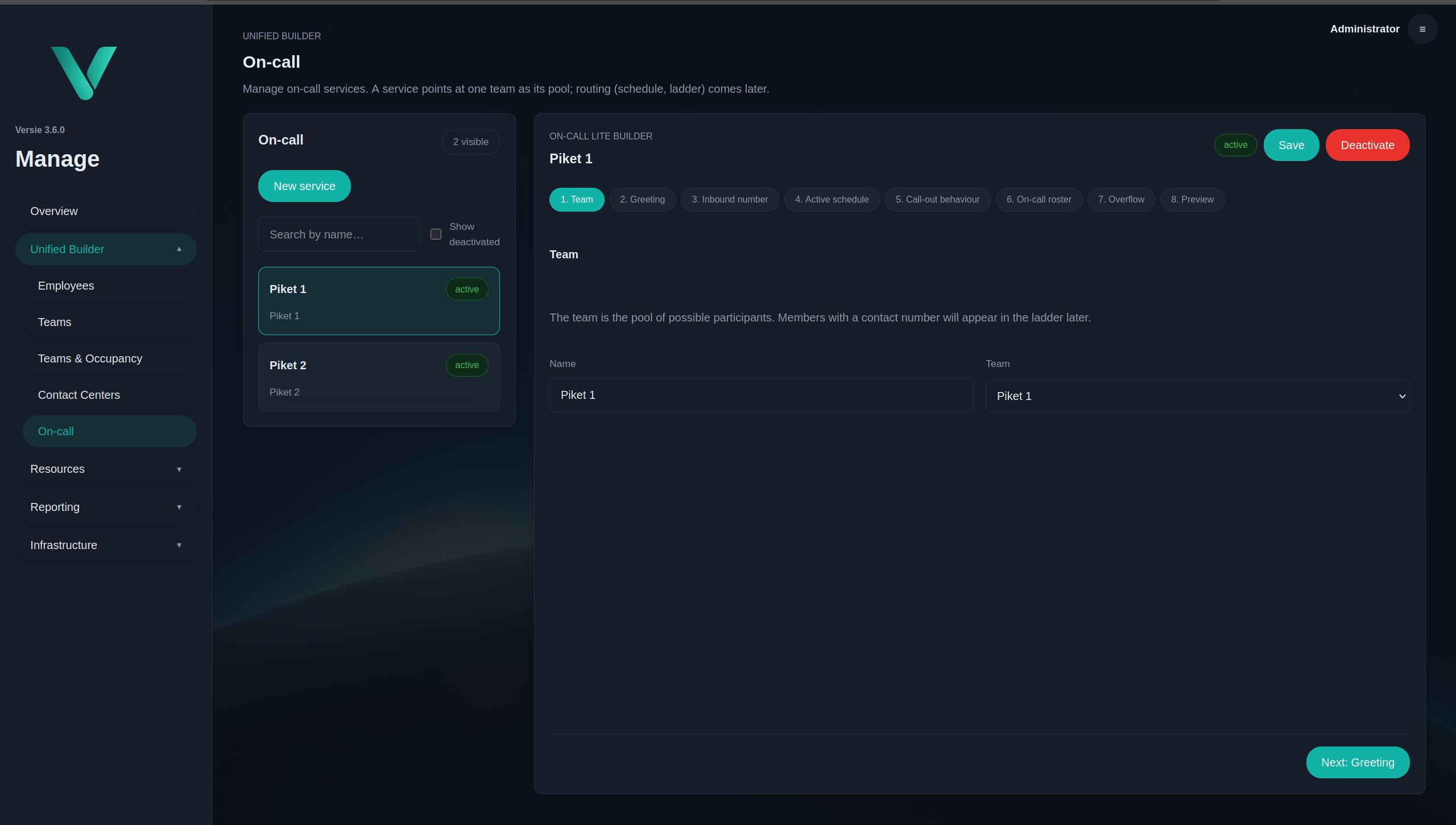Expand the Reporting menu section
This screenshot has width=1456, height=825.
pos(106,507)
